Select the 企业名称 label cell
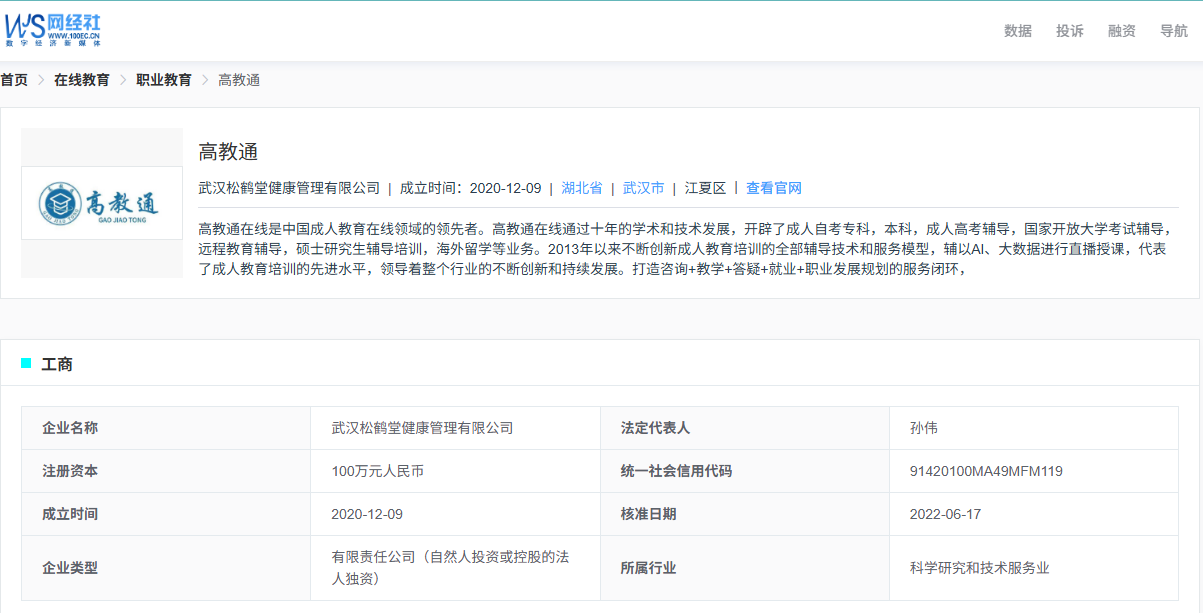 (x=167, y=428)
